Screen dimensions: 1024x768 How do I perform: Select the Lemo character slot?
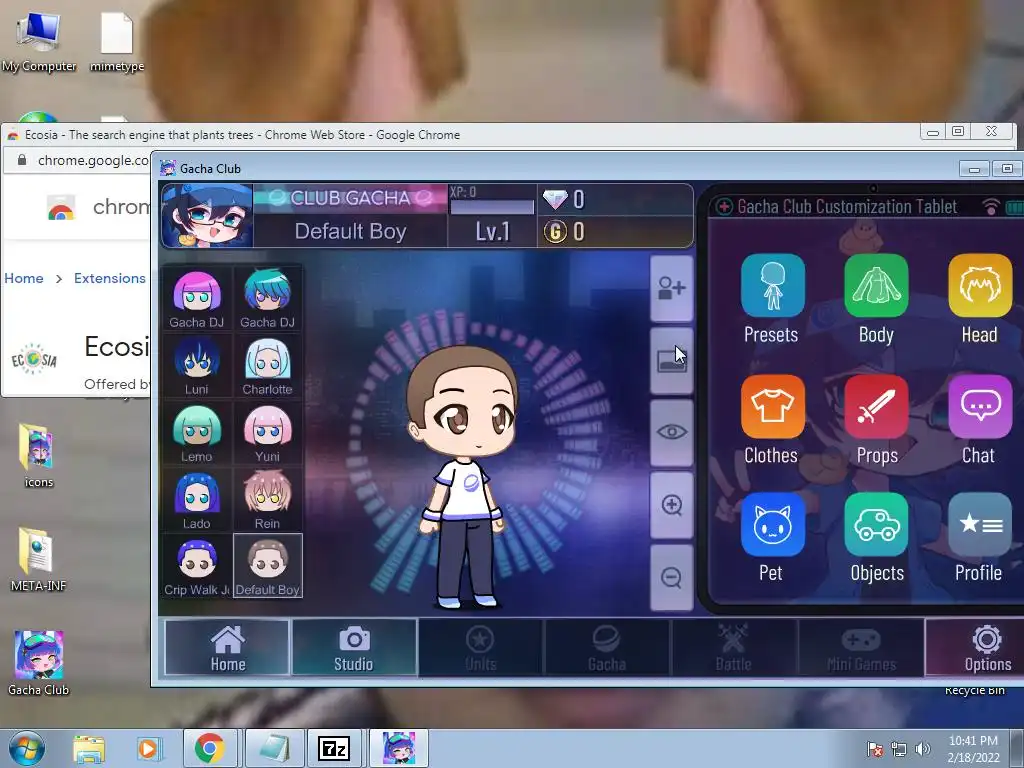pyautogui.click(x=197, y=432)
